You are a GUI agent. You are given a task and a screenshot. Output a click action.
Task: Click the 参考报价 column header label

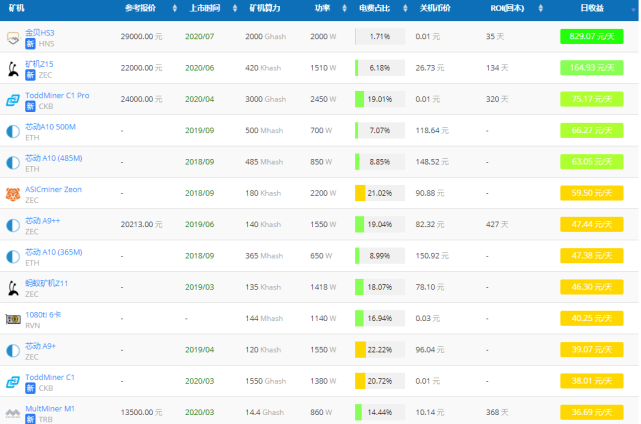[140, 8]
